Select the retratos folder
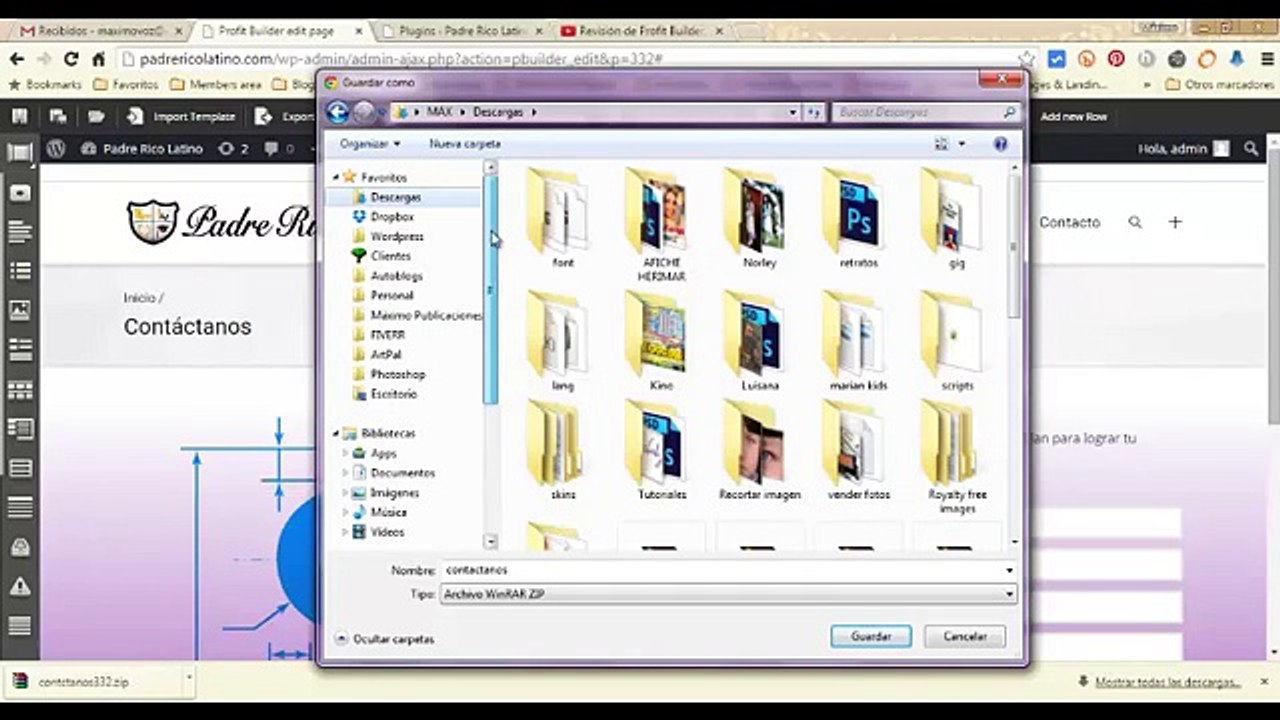Image resolution: width=1280 pixels, height=720 pixels. 858,219
